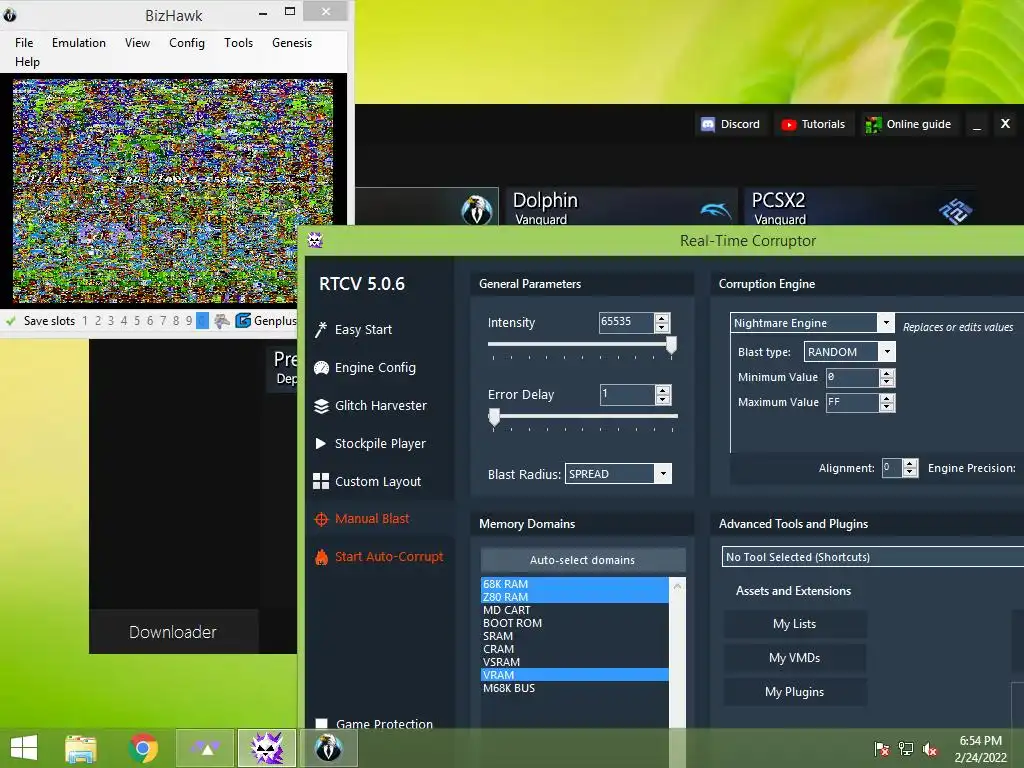
Task: Click the Start Auto-Corrupt flame icon
Action: [321, 557]
